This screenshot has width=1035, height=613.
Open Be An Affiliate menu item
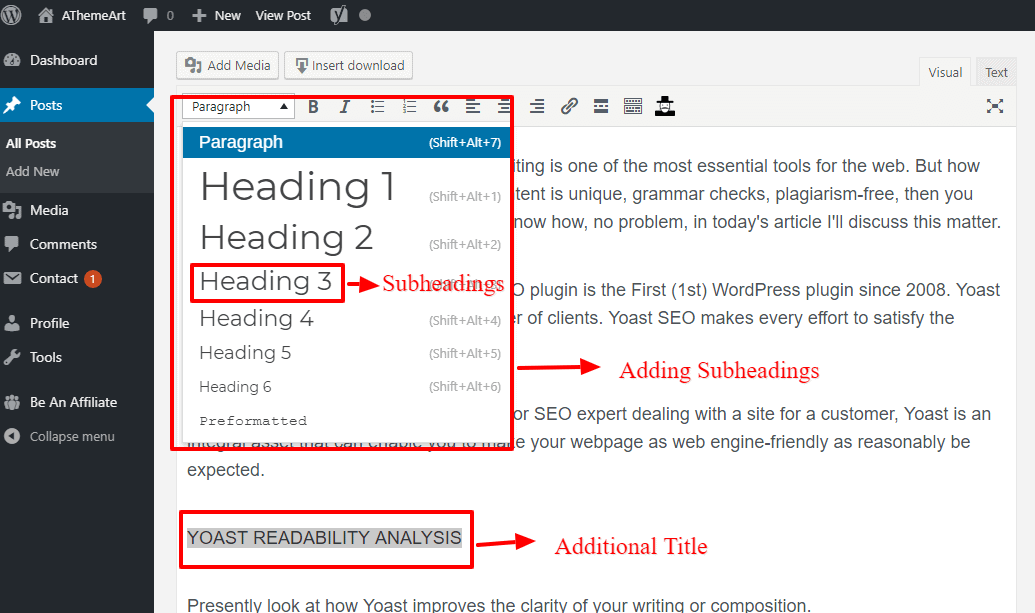point(73,402)
